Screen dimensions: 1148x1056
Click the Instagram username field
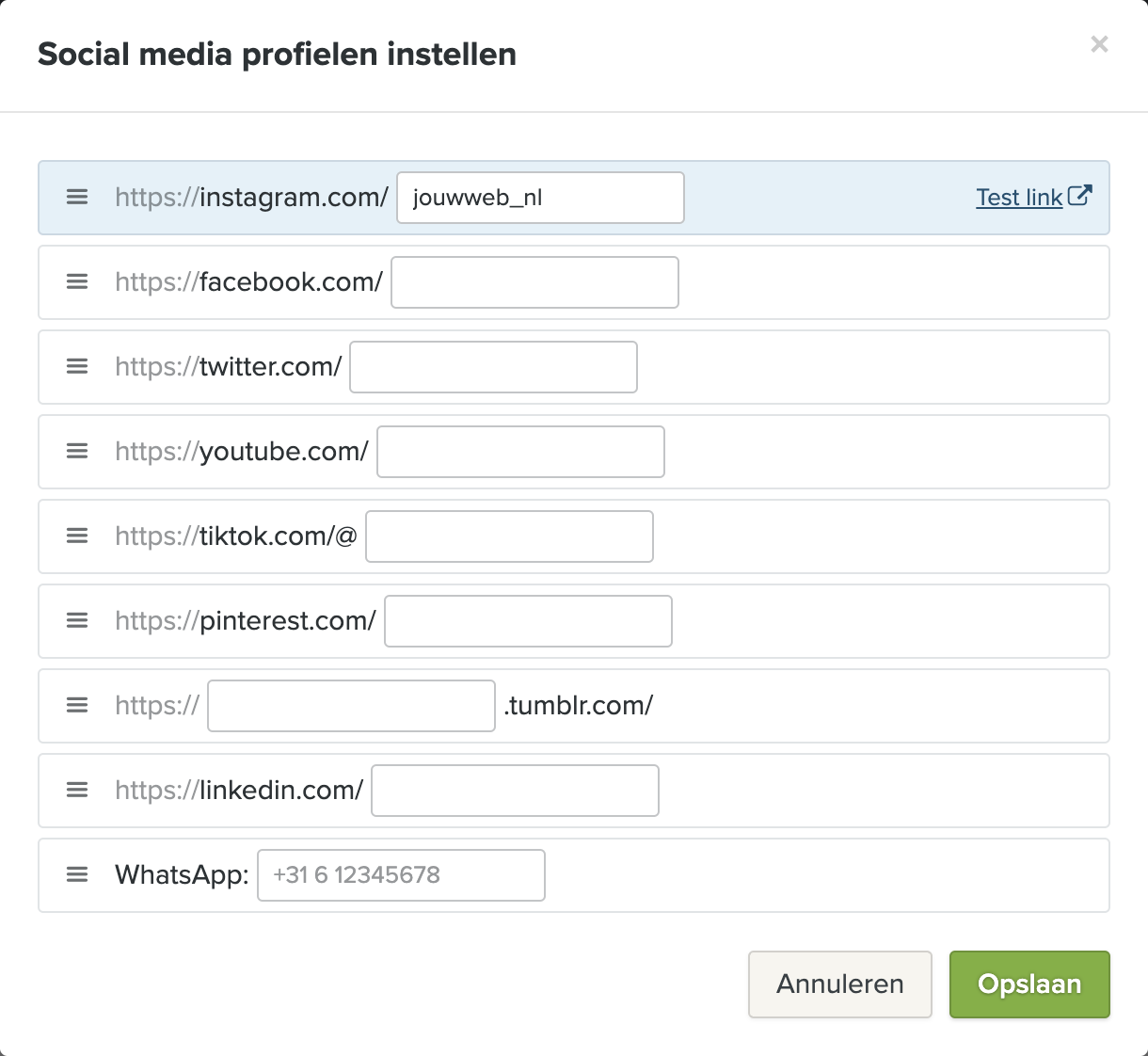click(x=540, y=198)
